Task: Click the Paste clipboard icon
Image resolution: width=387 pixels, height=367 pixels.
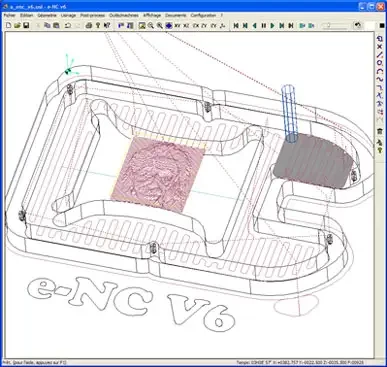Action: (x=56, y=25)
